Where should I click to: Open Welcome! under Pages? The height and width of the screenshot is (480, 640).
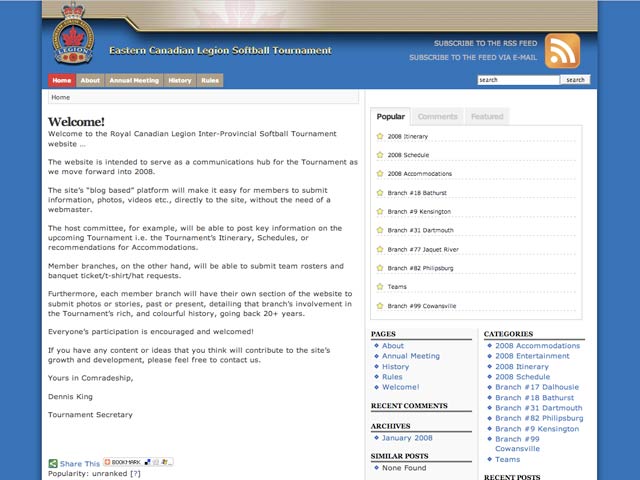tap(400, 387)
